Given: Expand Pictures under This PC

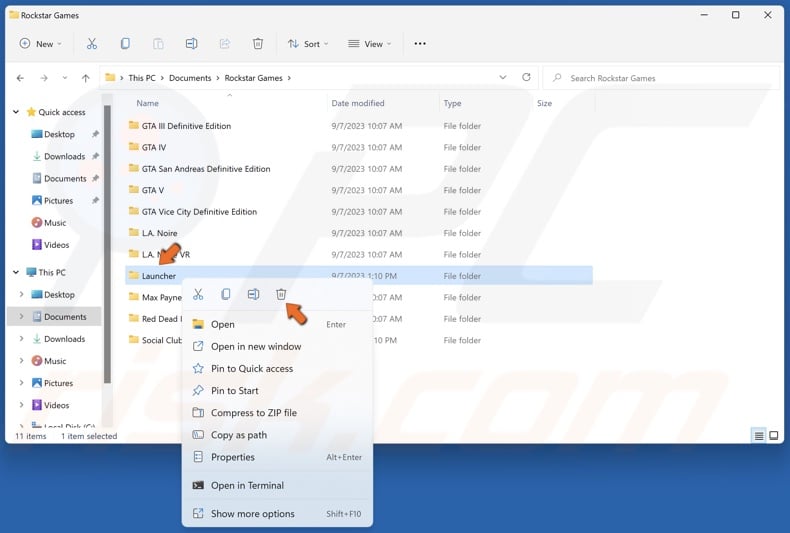Looking at the screenshot, I should point(21,383).
